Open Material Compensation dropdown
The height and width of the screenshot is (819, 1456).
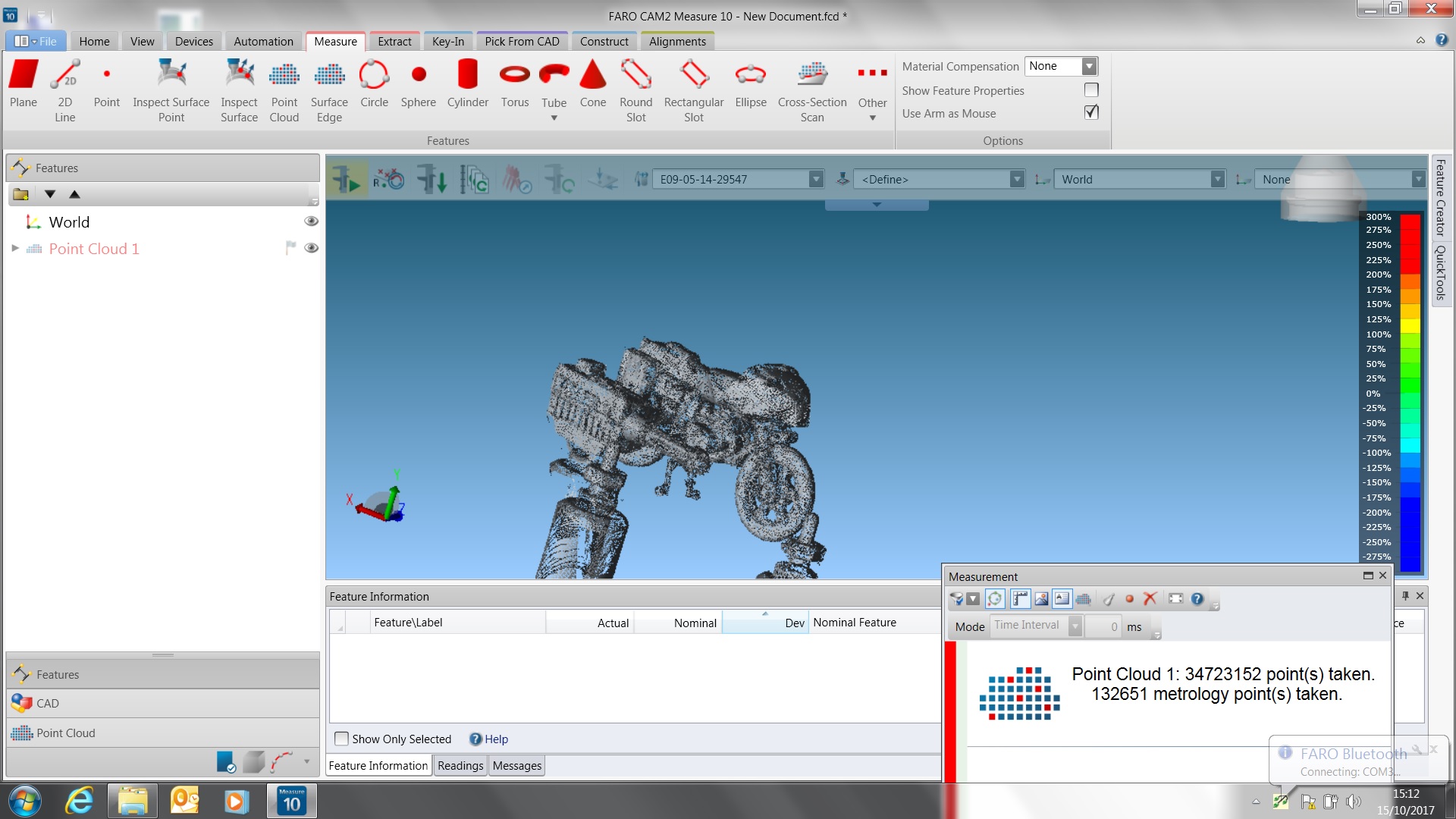(x=1089, y=66)
